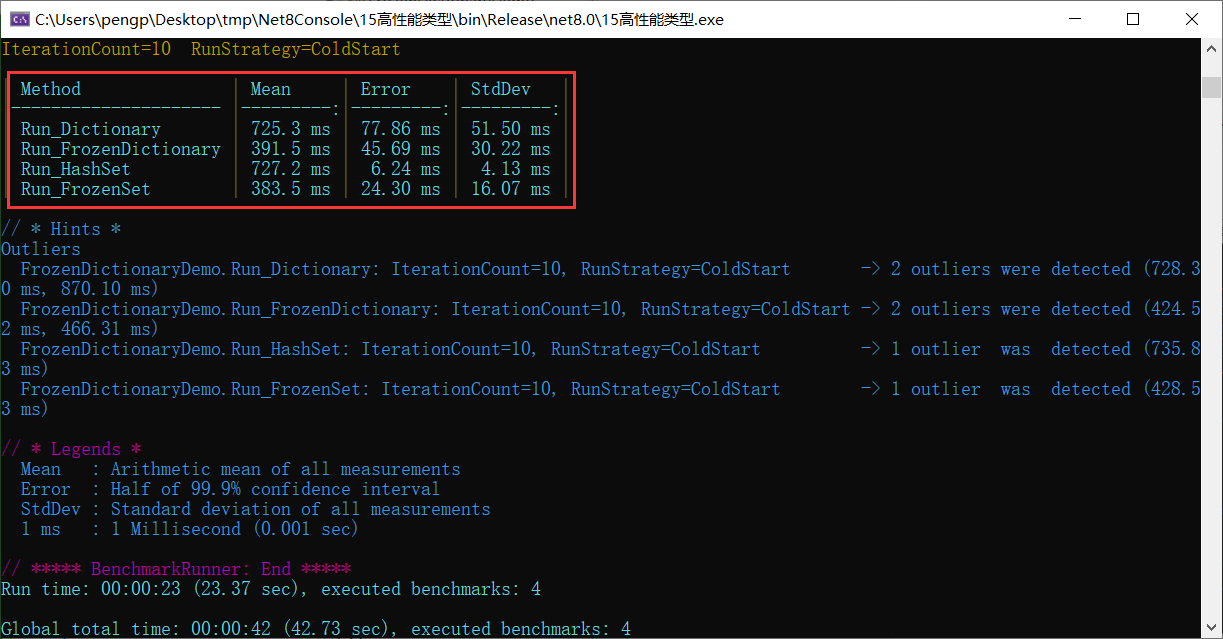Click "Half of 99.9% confidence interval" legend
Screen dimensions: 1223x639
(x=275, y=489)
